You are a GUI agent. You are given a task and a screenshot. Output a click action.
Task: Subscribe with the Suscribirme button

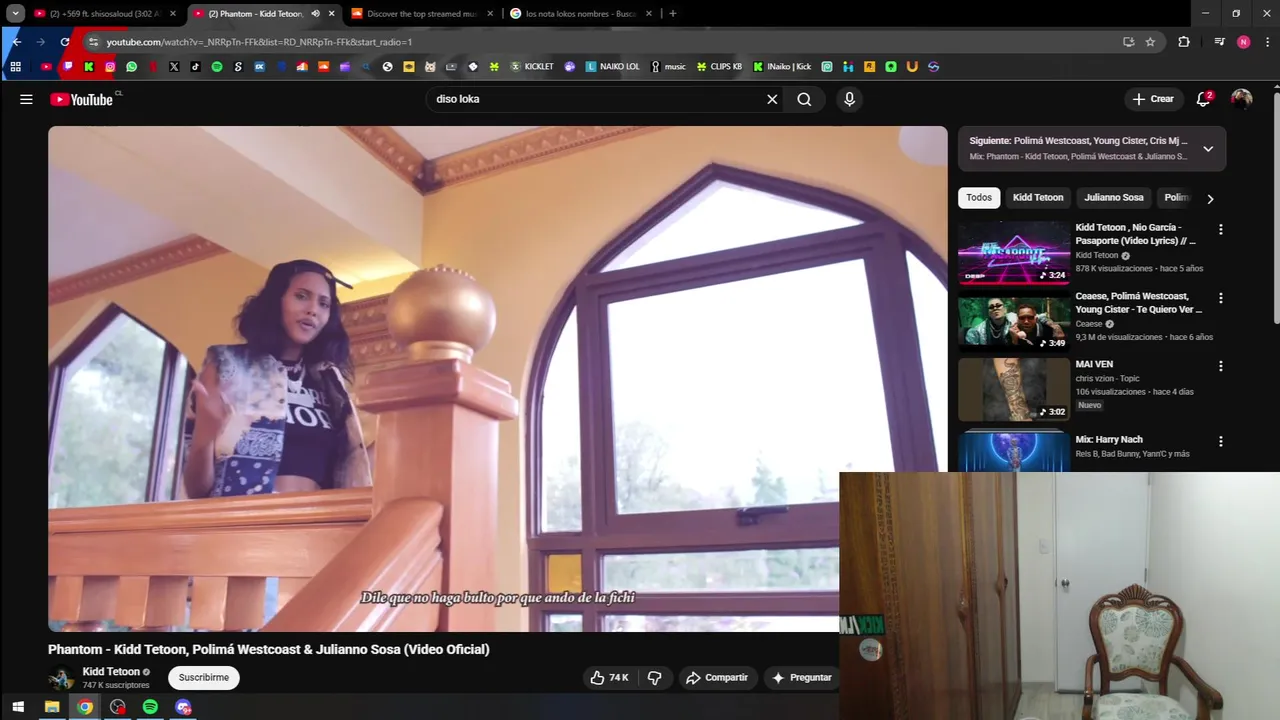pos(204,677)
